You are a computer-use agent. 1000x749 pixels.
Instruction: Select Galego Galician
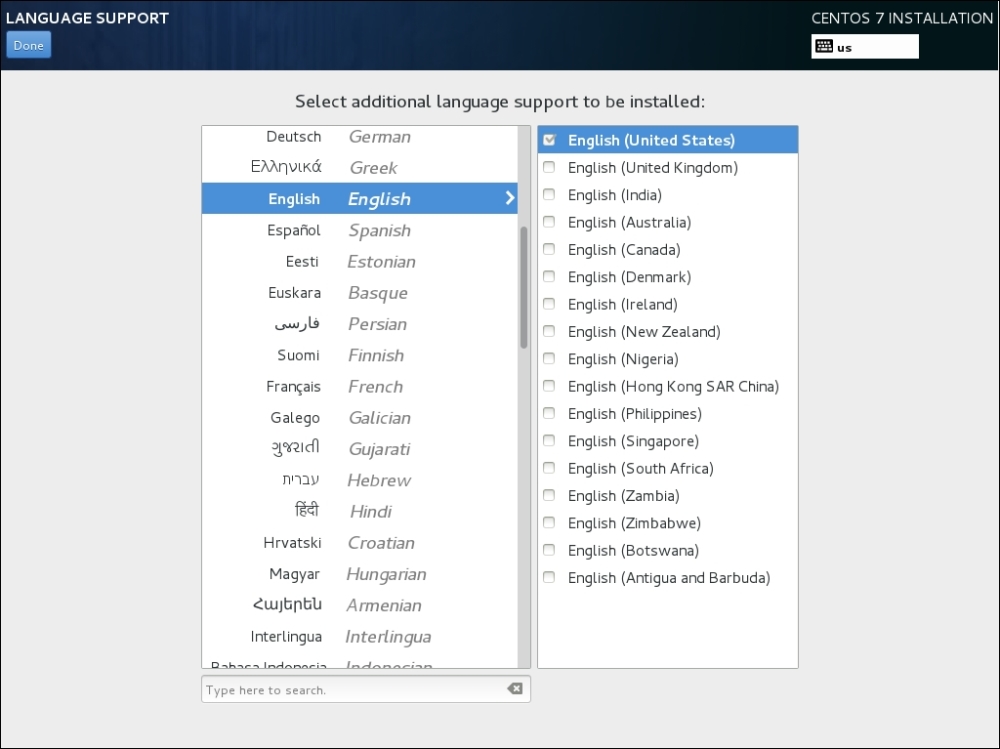click(x=360, y=417)
